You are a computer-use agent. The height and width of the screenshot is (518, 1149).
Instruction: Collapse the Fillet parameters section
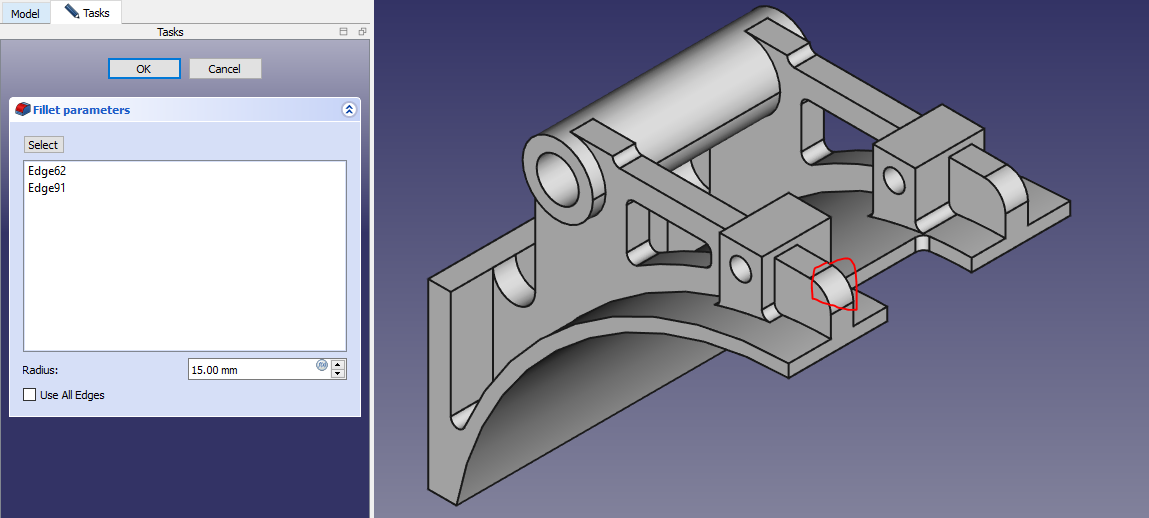(x=348, y=110)
